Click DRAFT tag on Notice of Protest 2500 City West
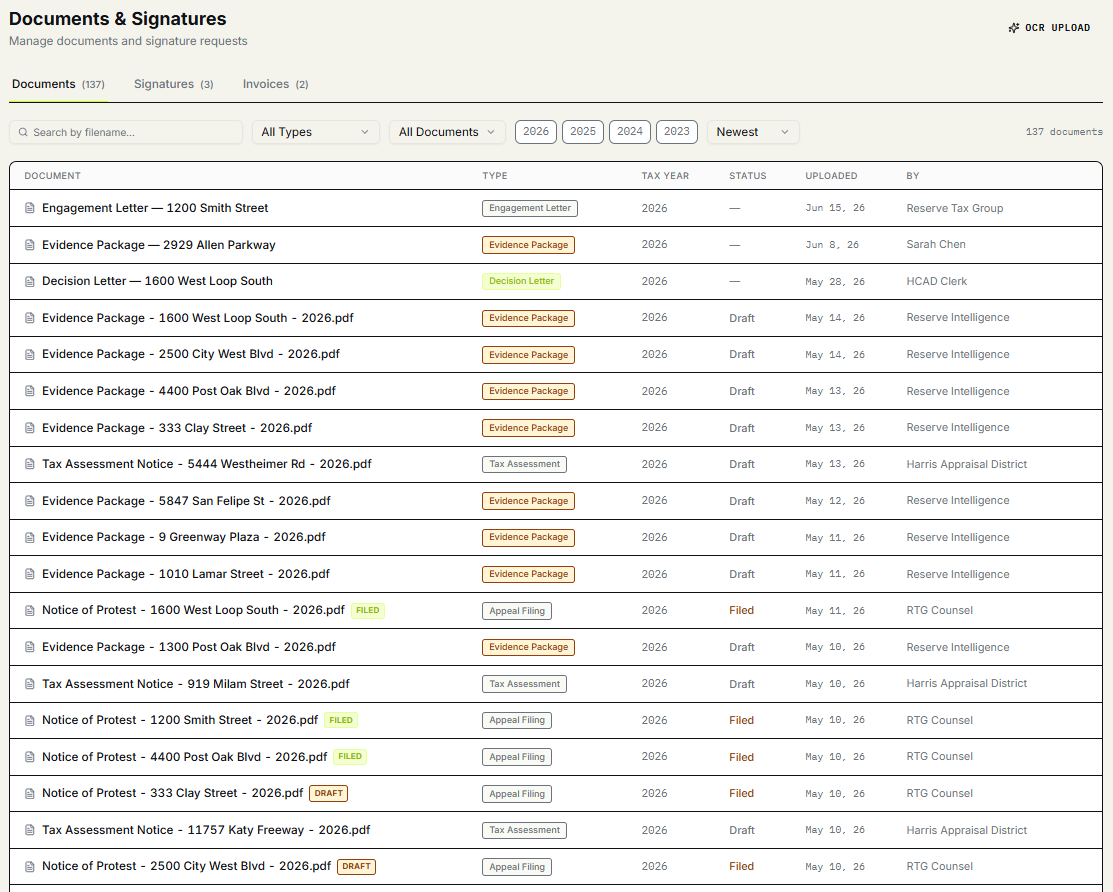The width and height of the screenshot is (1113, 892). 356,866
